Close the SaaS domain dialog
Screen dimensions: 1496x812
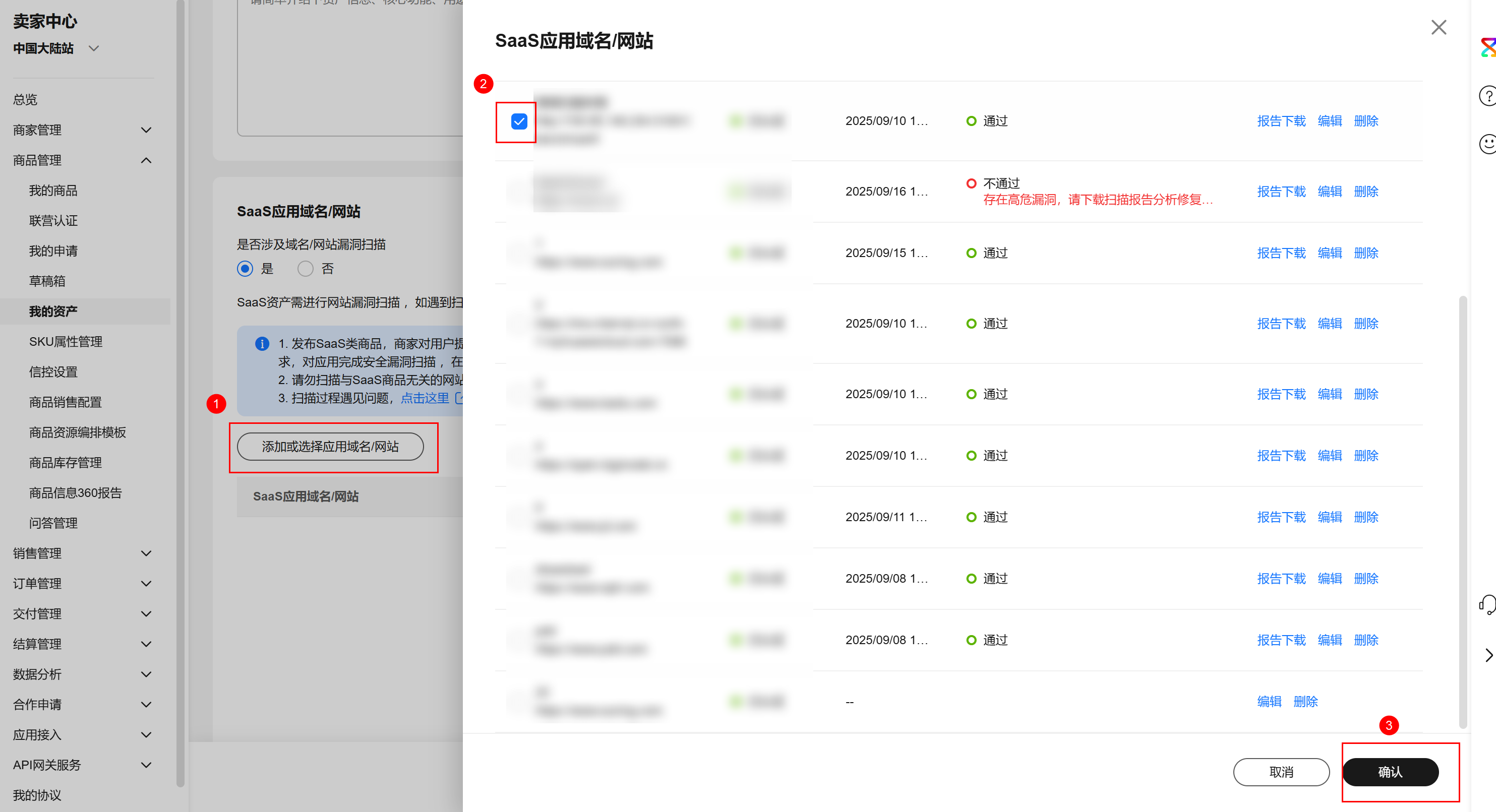pyautogui.click(x=1438, y=27)
